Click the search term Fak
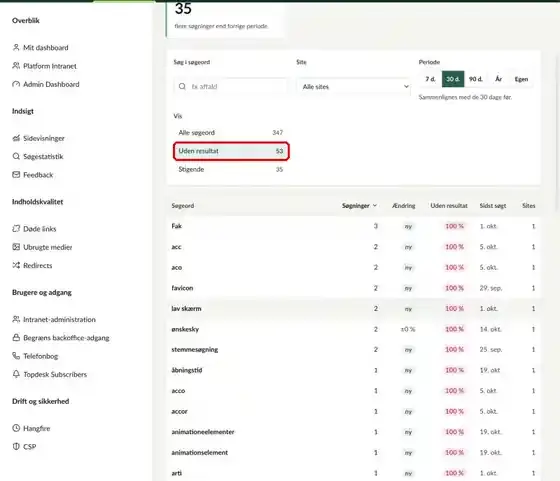This screenshot has width=560, height=481. click(x=176, y=226)
